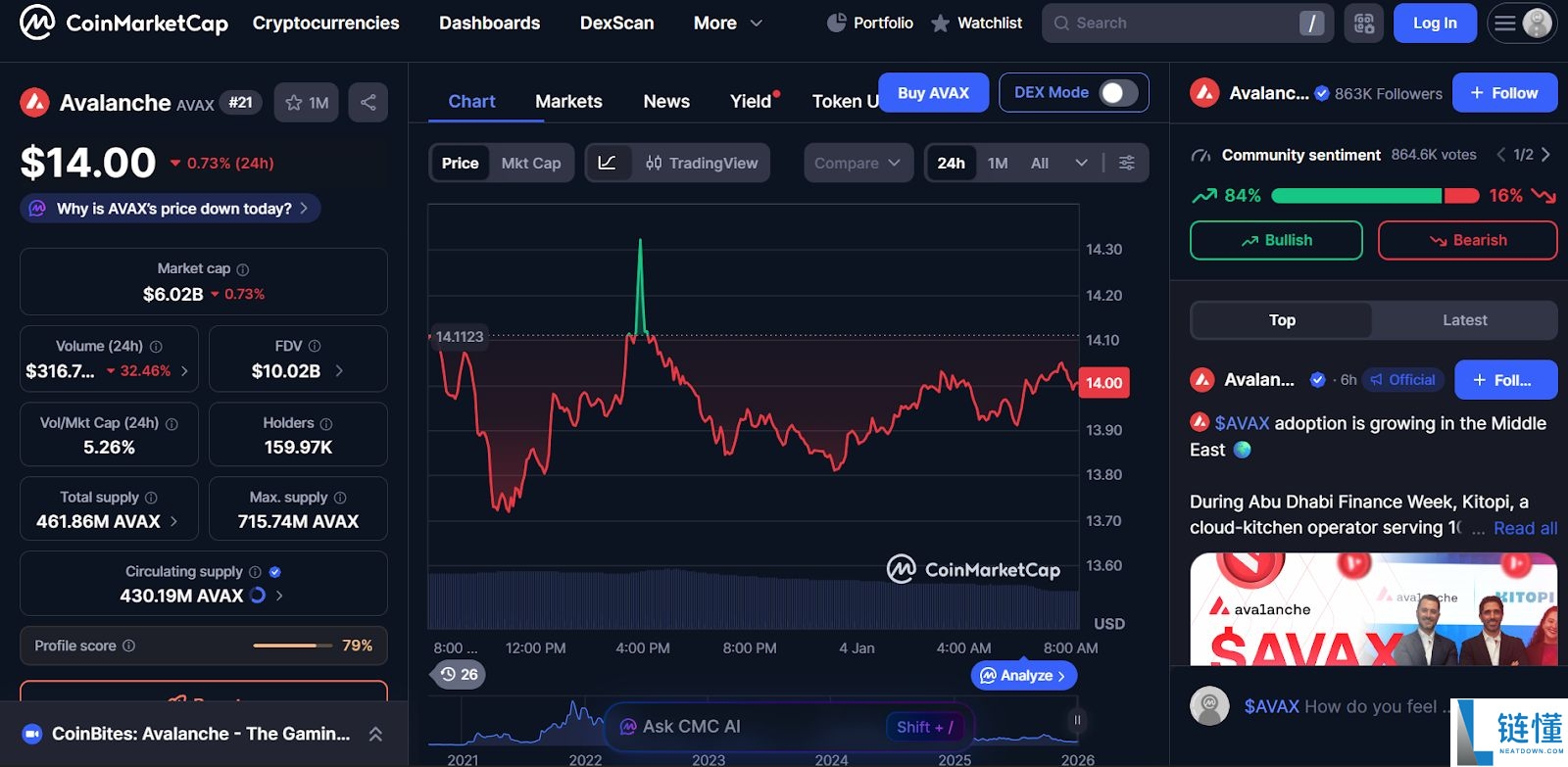Vote Bearish on community sentiment
The image size is (1568, 767).
[1467, 240]
